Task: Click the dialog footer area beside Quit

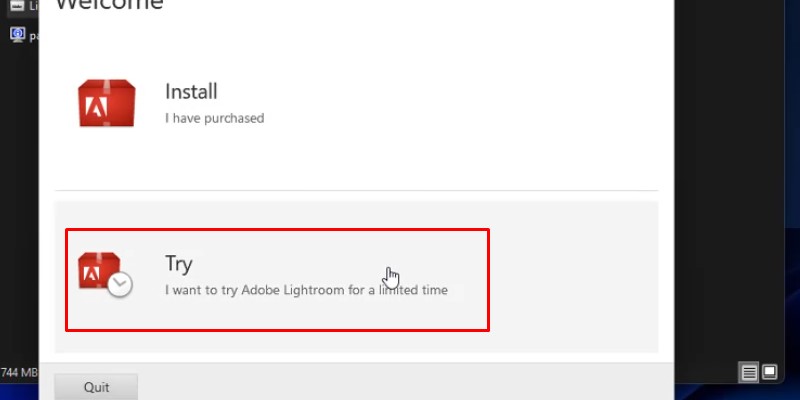Action: coord(400,386)
